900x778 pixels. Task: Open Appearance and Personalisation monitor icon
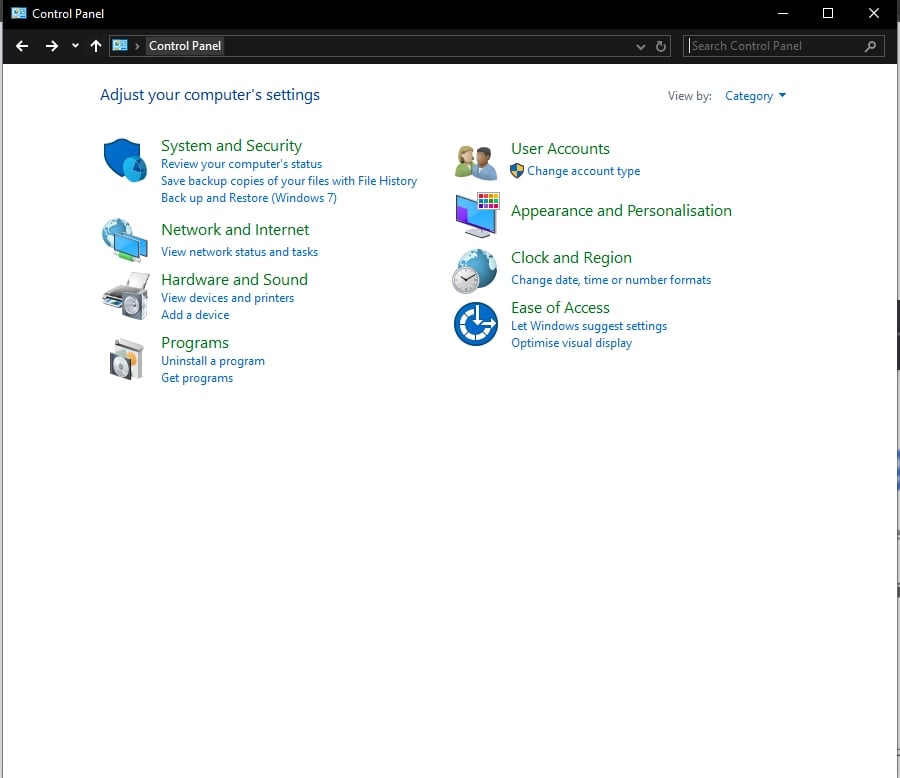click(477, 215)
